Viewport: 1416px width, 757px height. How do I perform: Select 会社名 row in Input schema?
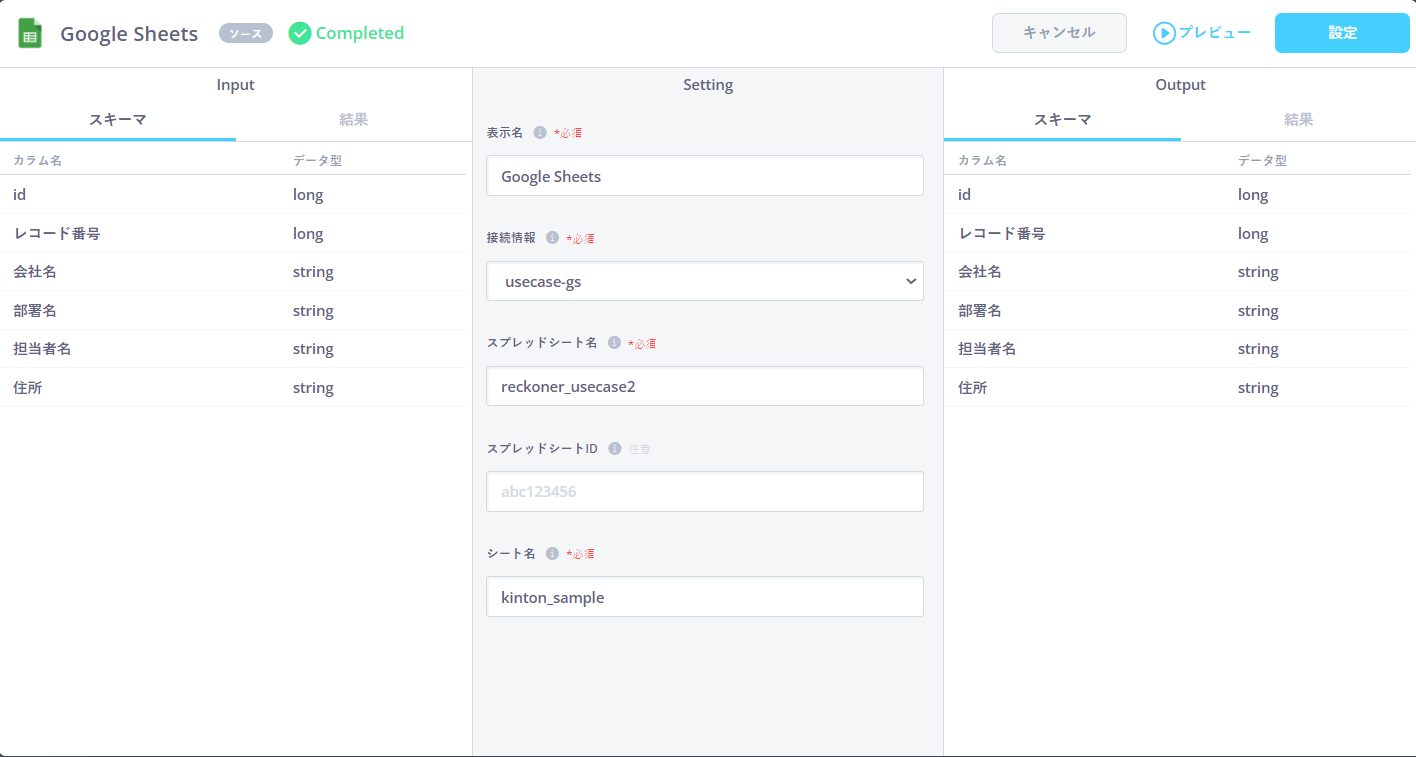click(x=233, y=272)
